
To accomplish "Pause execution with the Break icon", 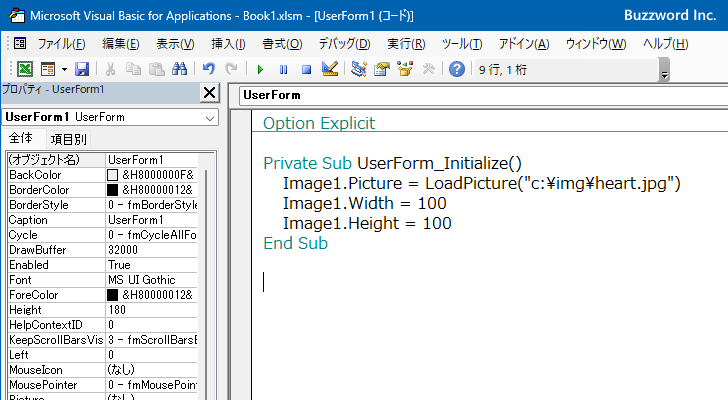I will coord(283,70).
